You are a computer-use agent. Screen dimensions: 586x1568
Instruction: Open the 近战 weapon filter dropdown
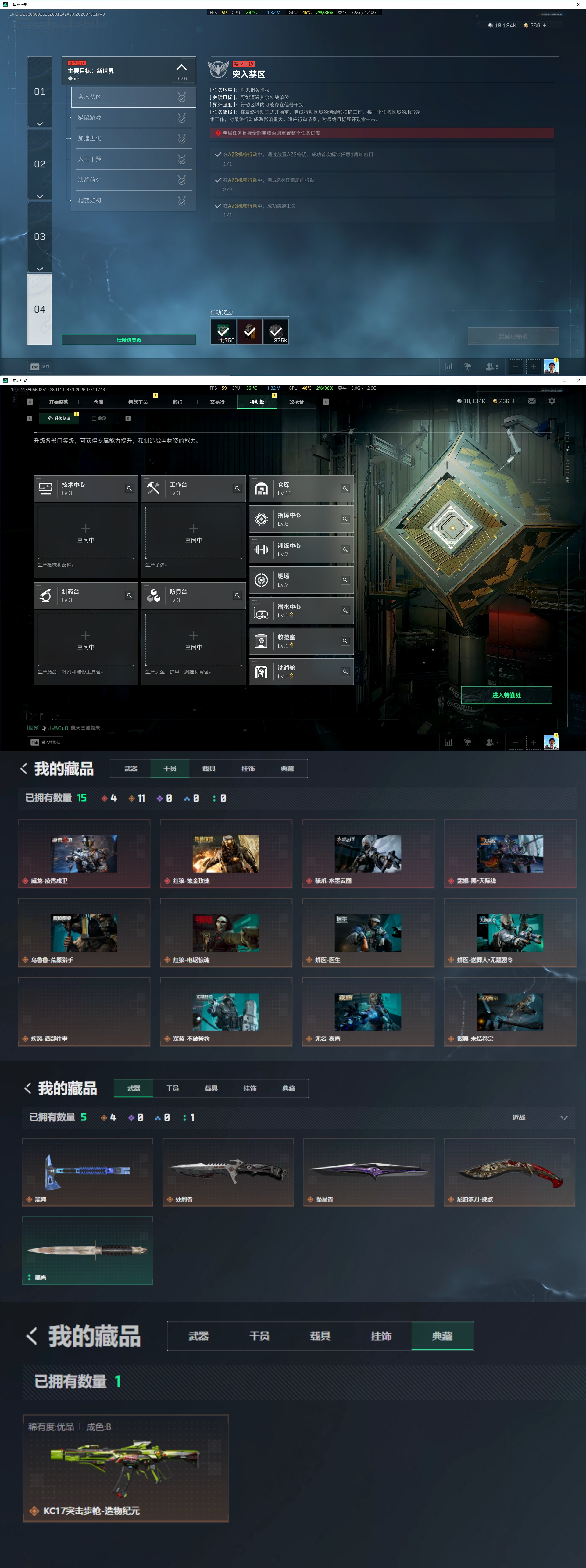click(540, 1118)
